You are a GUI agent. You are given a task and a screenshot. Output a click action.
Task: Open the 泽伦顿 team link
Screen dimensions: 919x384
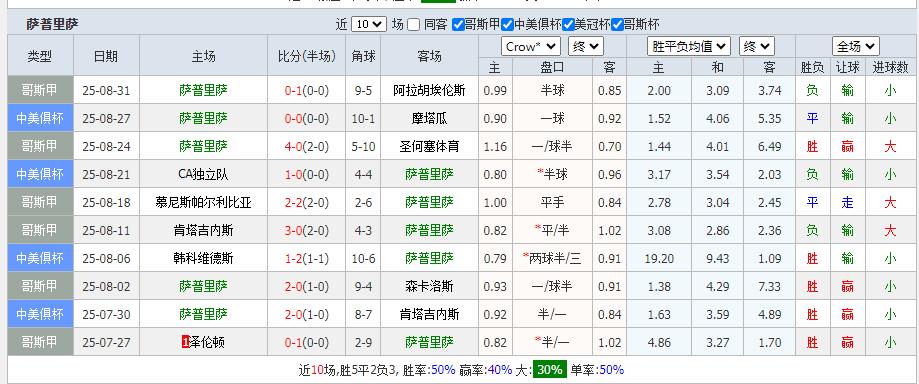tap(207, 342)
